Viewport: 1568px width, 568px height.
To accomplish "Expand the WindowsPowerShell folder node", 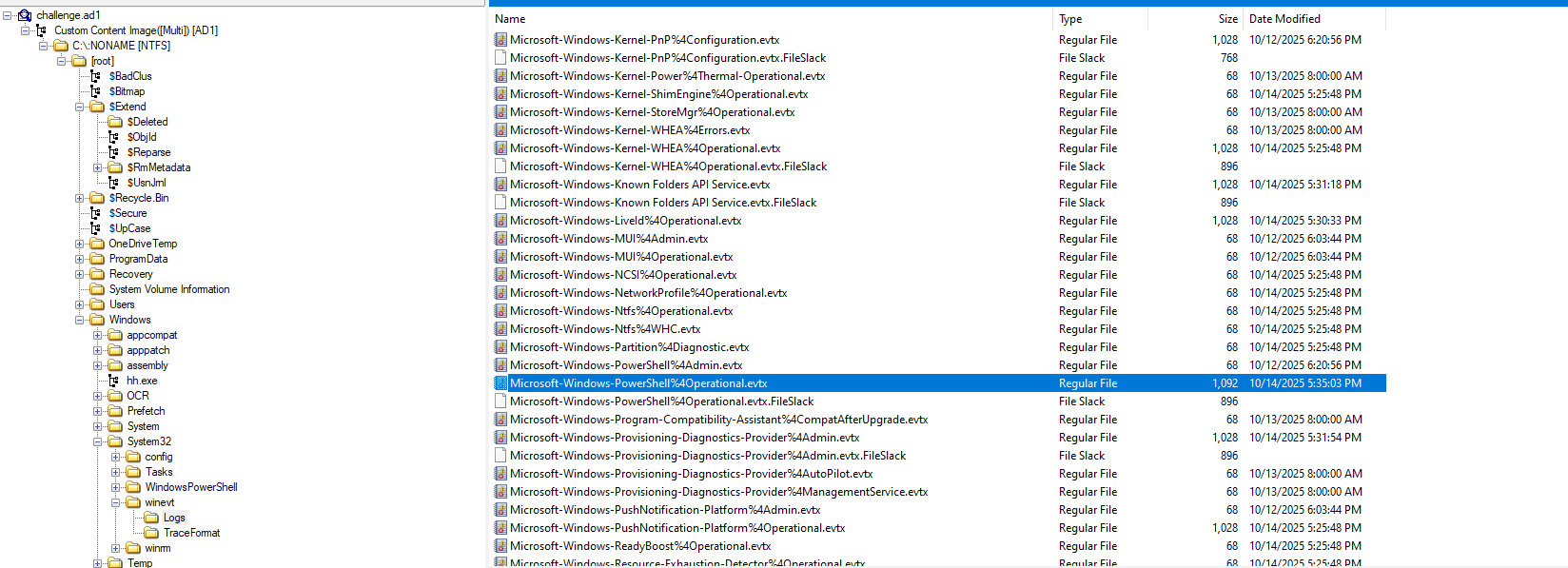I will point(116,487).
